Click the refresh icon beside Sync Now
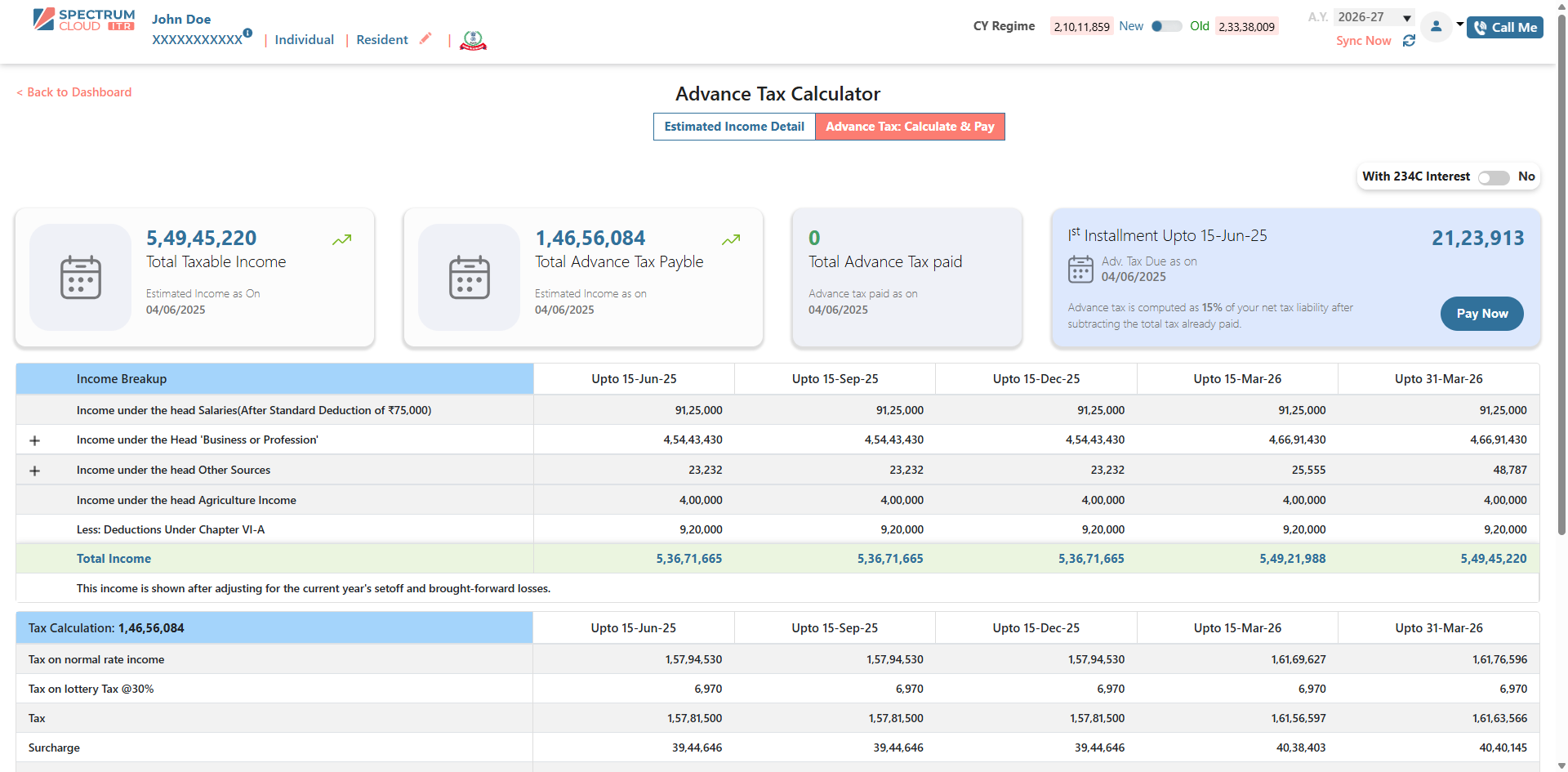1568x772 pixels. click(1409, 41)
